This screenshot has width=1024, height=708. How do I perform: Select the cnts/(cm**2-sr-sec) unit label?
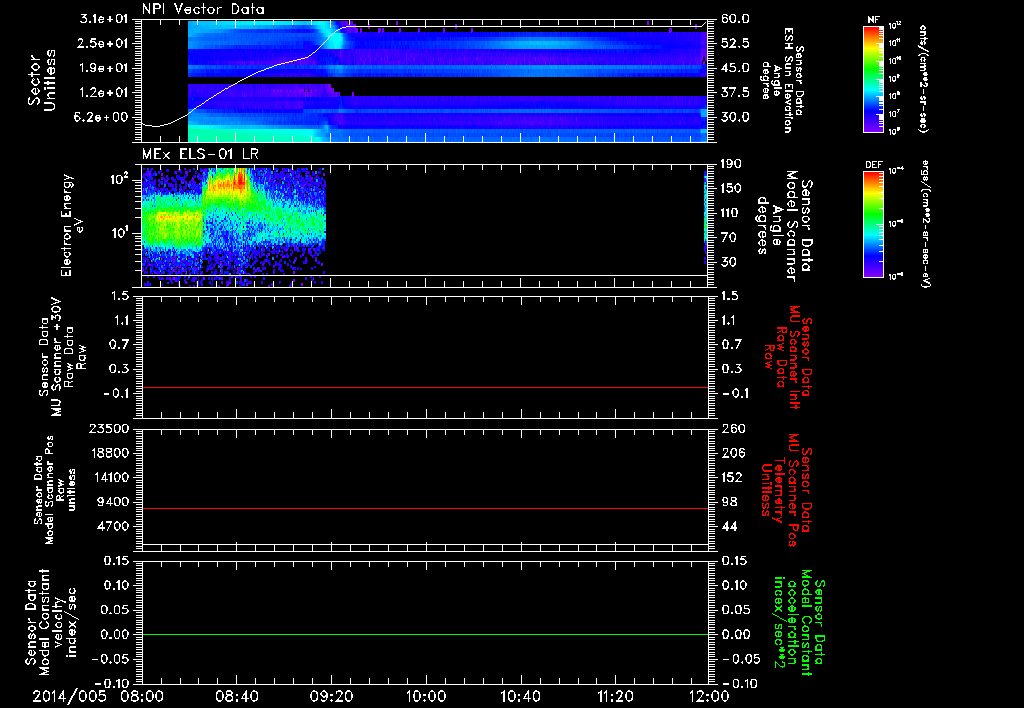pos(923,78)
